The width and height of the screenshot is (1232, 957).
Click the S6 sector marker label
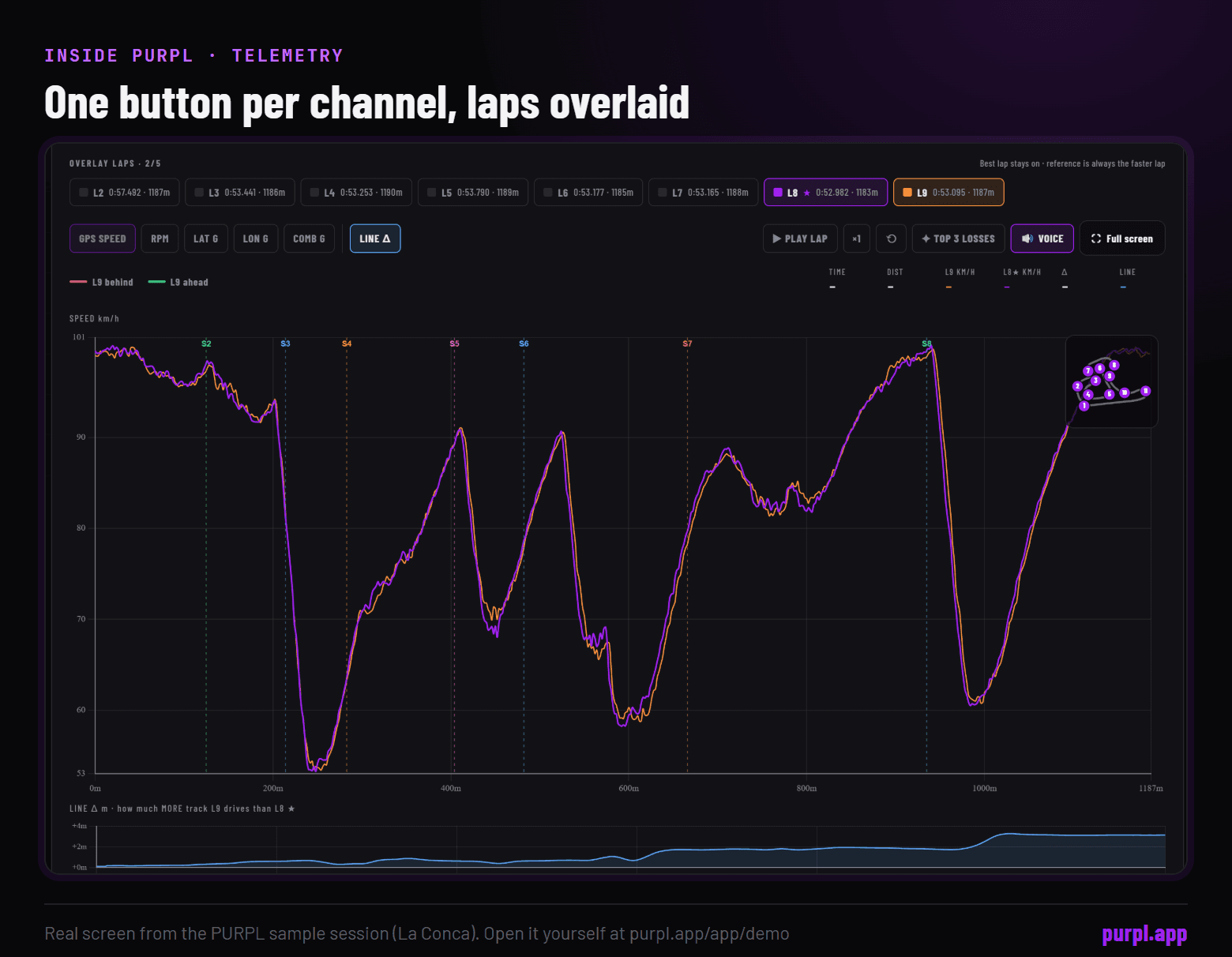coord(524,343)
